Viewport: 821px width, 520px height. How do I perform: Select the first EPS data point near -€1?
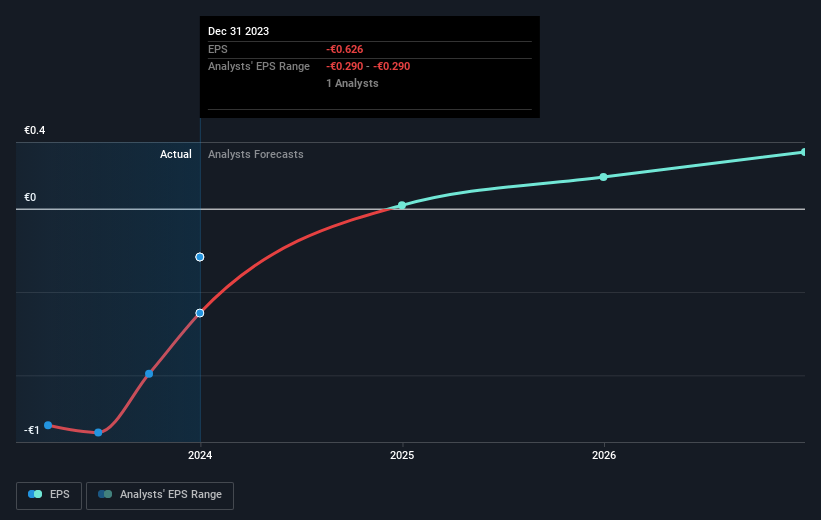48,425
